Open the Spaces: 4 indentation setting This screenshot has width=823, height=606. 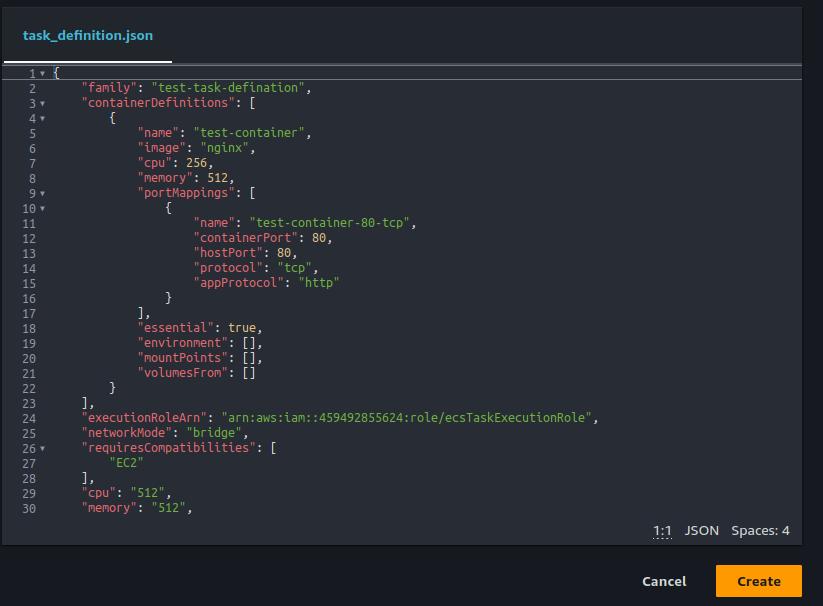[x=760, y=530]
